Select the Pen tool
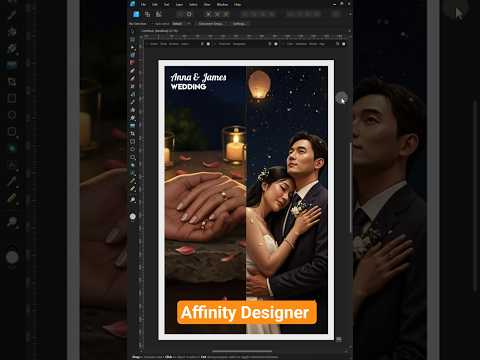This screenshot has height=360, width=480. click(x=133, y=71)
